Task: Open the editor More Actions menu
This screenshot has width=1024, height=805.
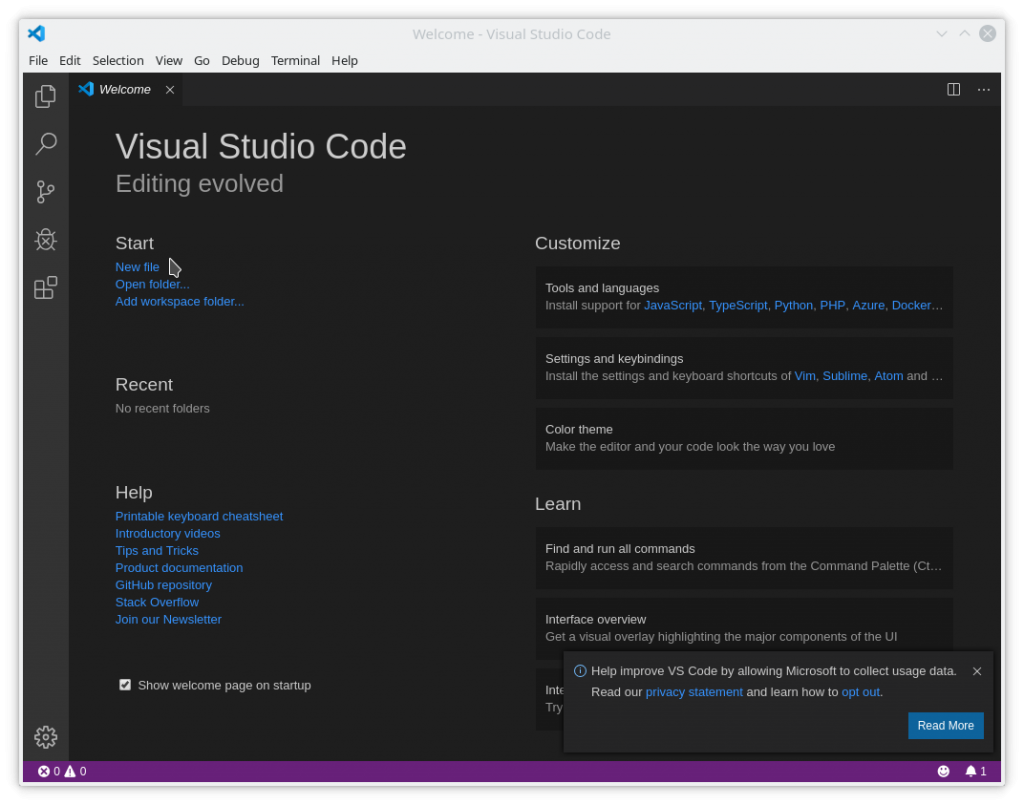Action: coord(984,89)
